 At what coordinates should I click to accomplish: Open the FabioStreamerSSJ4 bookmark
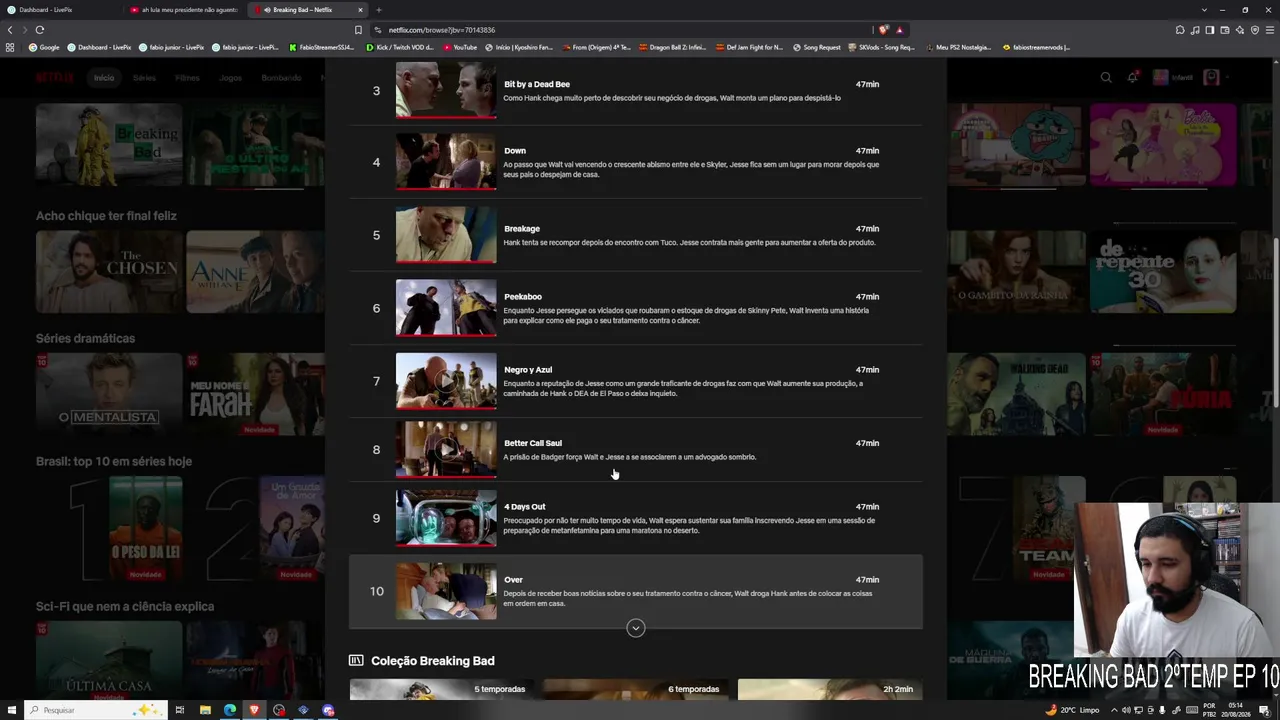pos(321,47)
